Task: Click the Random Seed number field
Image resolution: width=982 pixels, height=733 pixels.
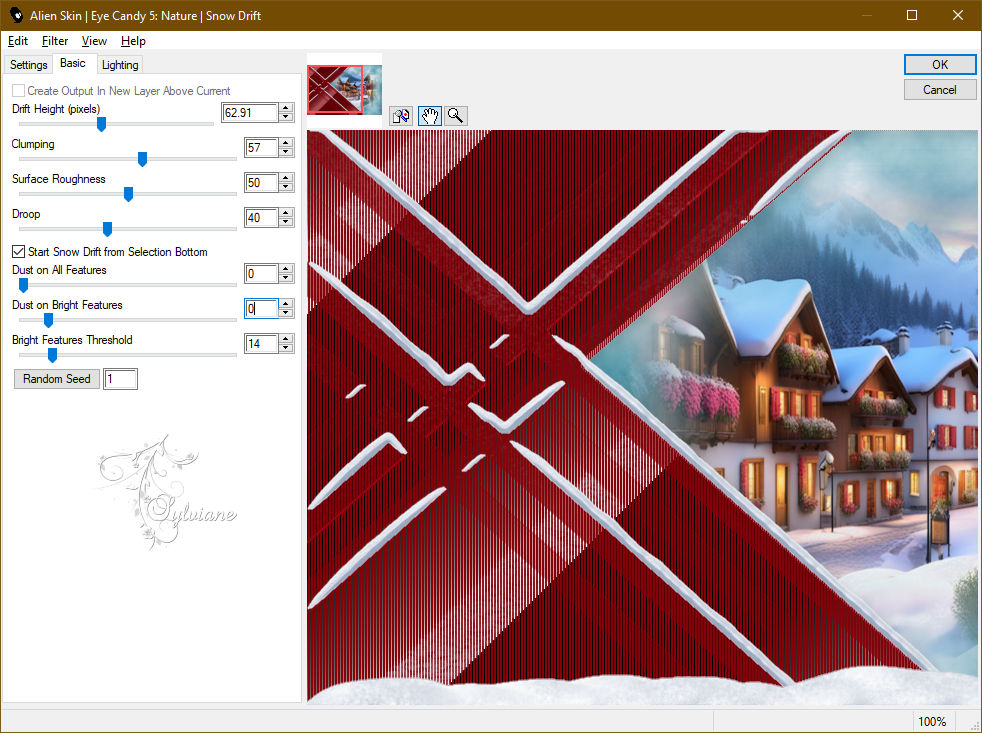Action: pos(120,379)
